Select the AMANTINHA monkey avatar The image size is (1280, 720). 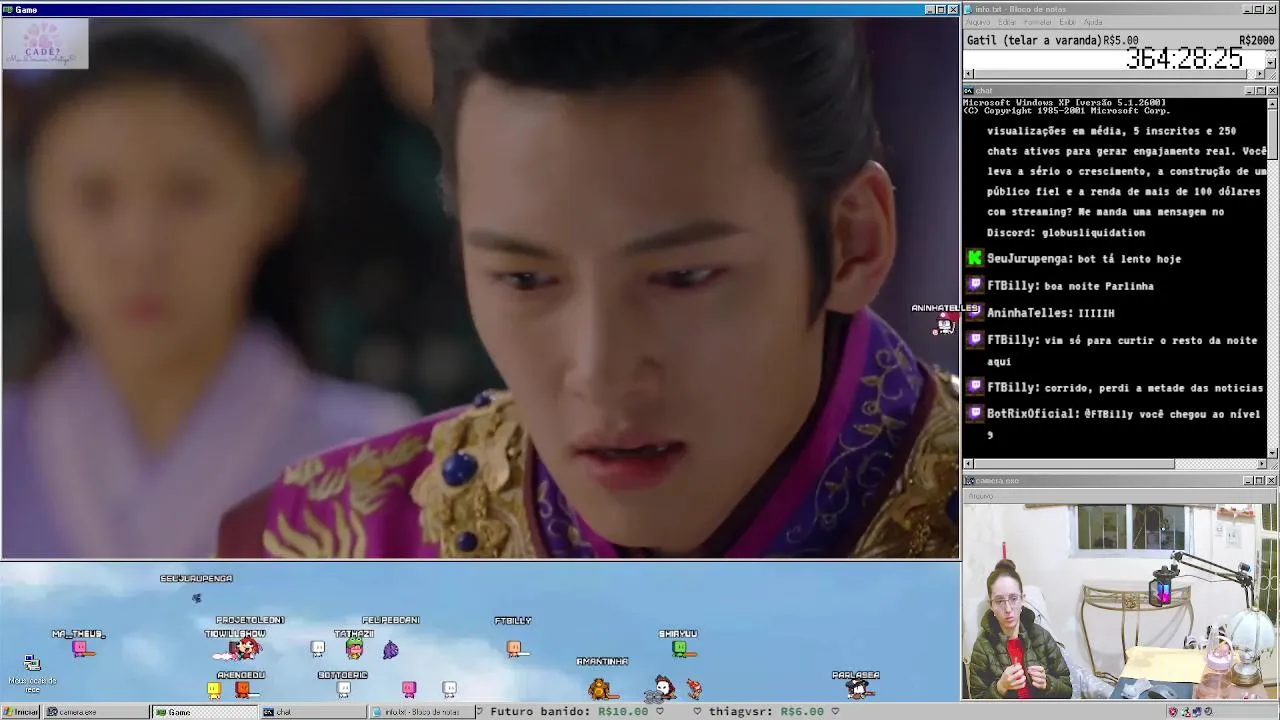[x=600, y=688]
